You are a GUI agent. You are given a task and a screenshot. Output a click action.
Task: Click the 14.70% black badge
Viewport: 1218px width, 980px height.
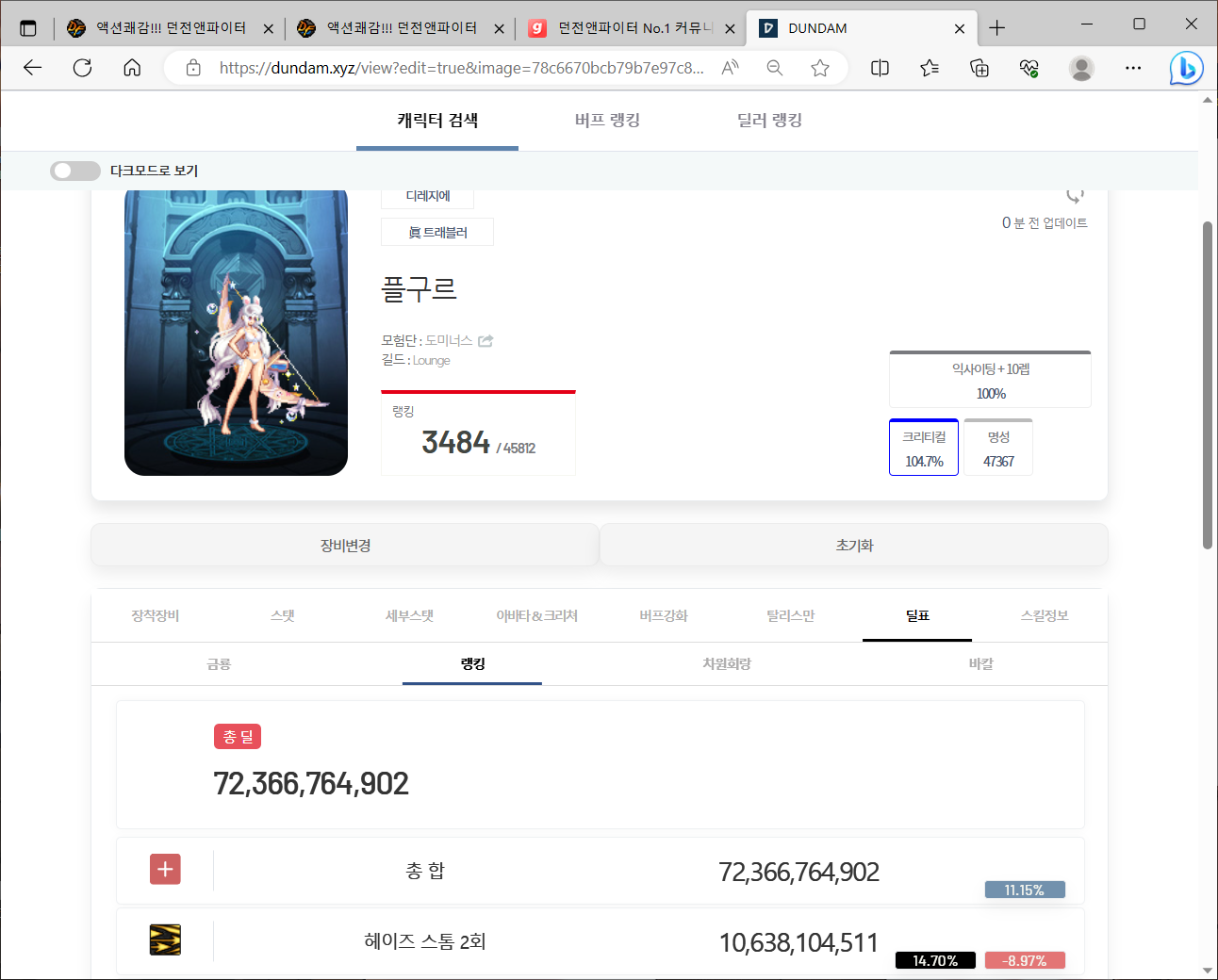click(x=935, y=960)
